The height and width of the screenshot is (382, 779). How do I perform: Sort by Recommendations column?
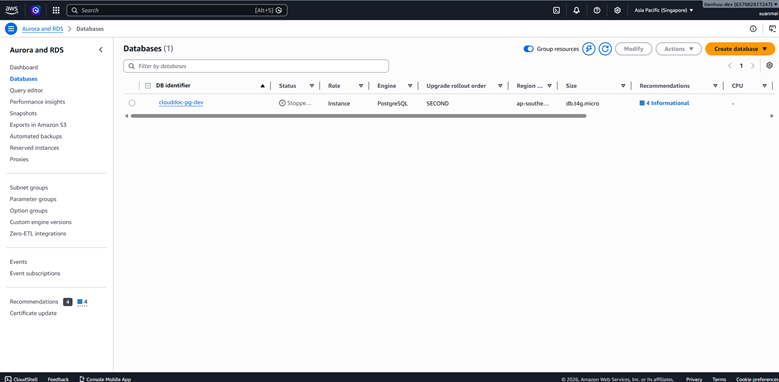715,86
